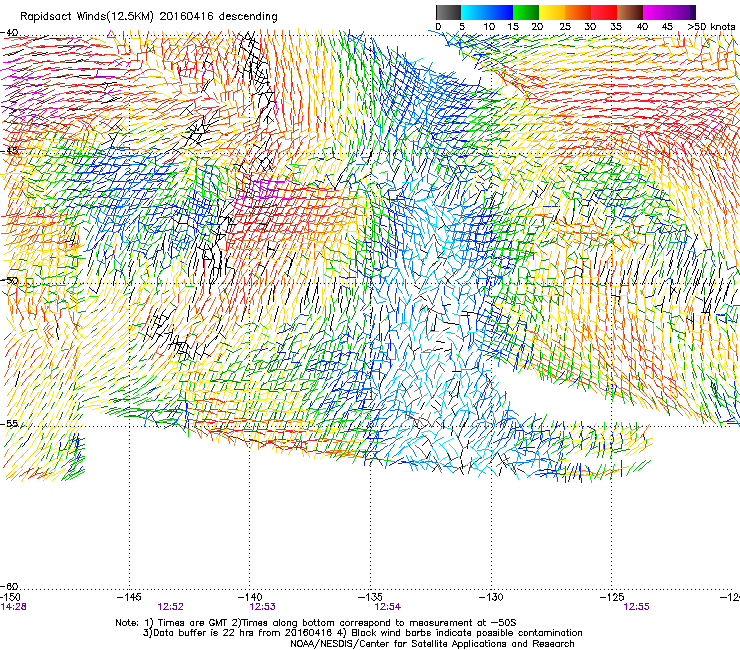The width and height of the screenshot is (740, 650).
Task: Click the '-150' longitude axis label
Action: [x=10, y=597]
